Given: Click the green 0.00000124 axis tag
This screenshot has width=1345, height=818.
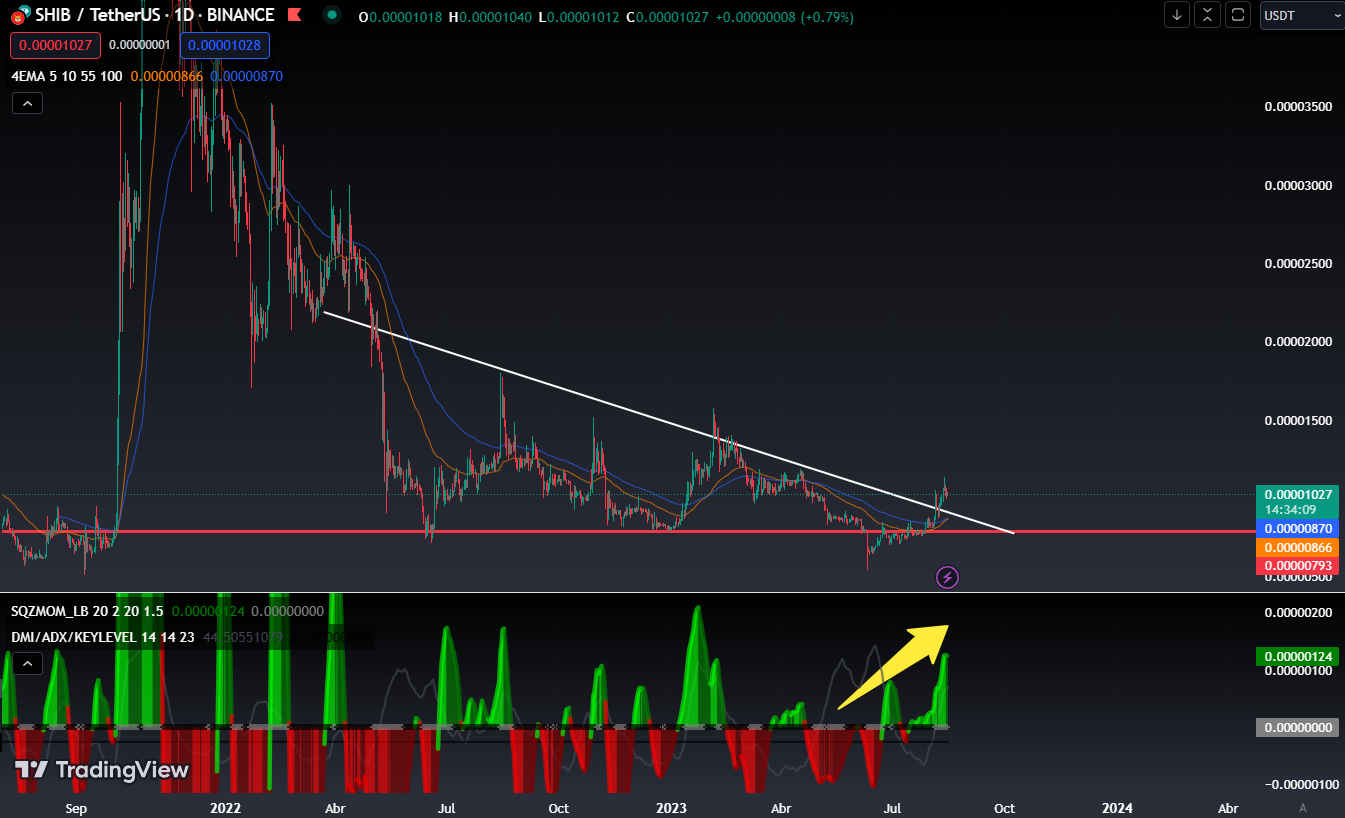Looking at the screenshot, I should click(1299, 657).
